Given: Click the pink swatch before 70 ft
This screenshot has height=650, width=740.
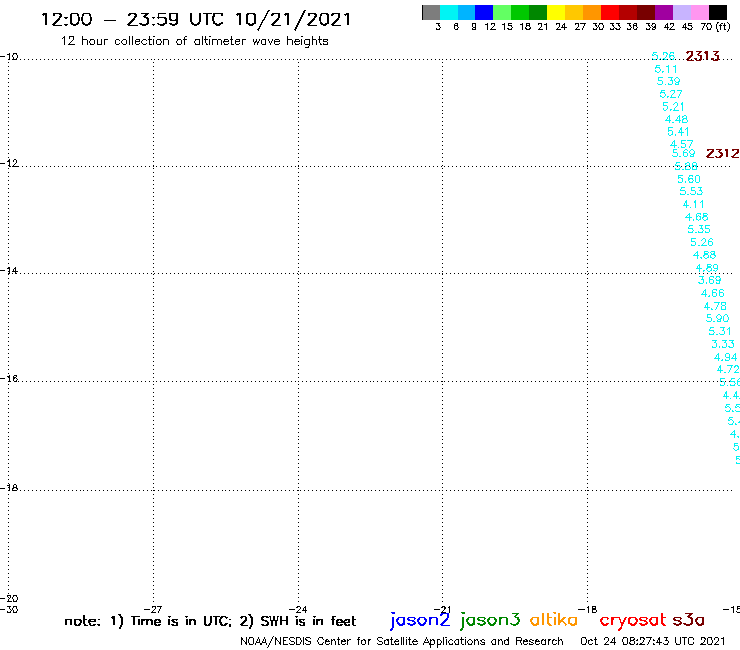Looking at the screenshot, I should [x=699, y=12].
